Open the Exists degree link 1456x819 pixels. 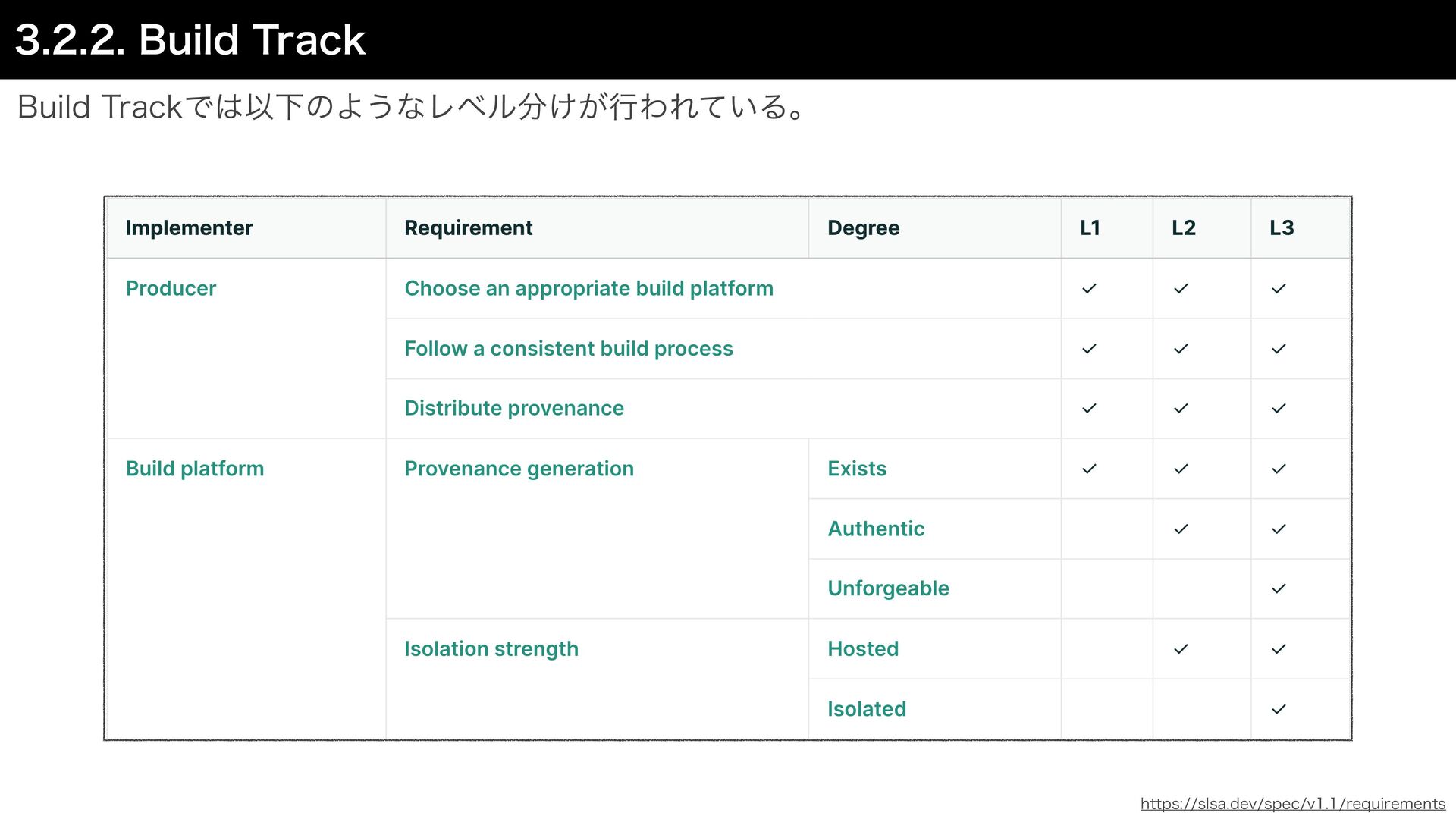857,469
